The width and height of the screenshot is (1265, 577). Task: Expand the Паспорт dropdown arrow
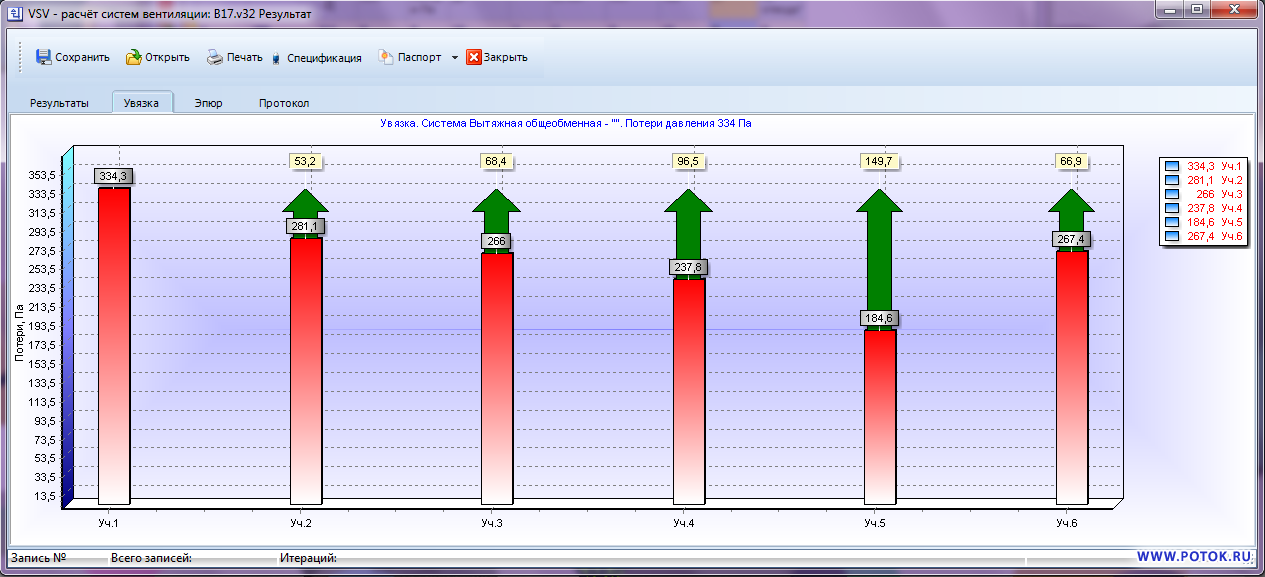pyautogui.click(x=455, y=58)
